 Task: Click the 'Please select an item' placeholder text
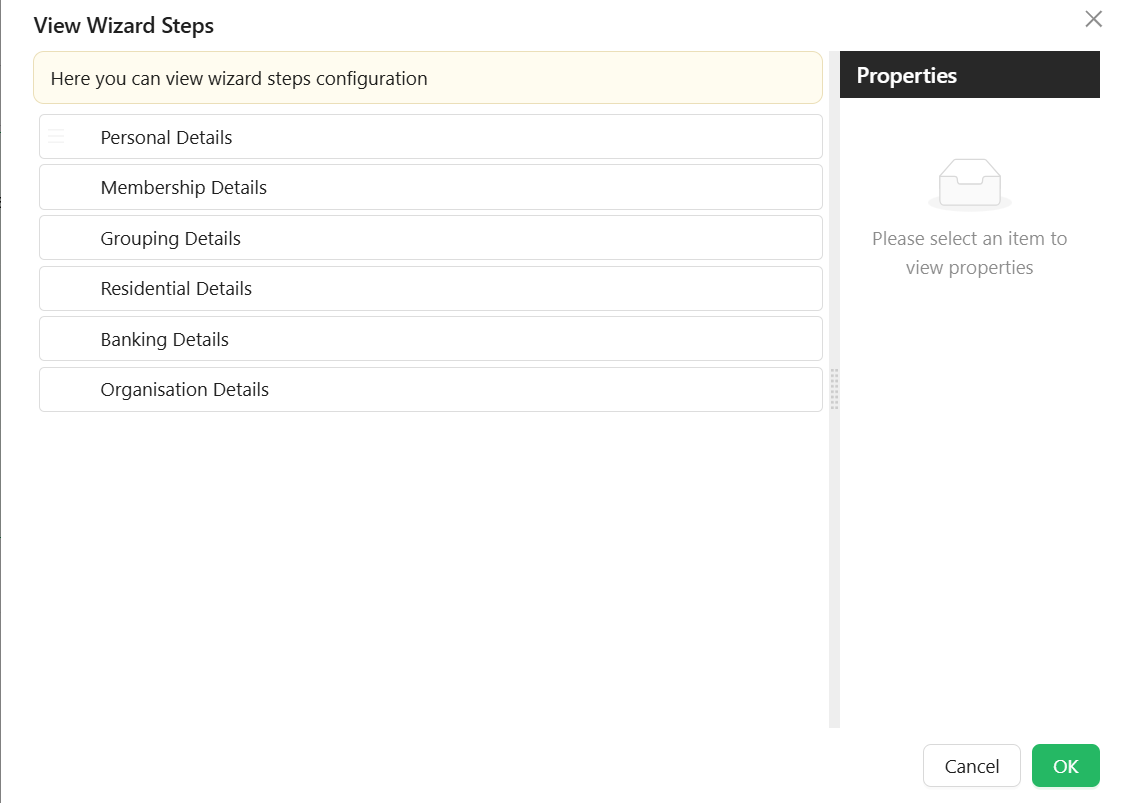pyautogui.click(x=970, y=253)
